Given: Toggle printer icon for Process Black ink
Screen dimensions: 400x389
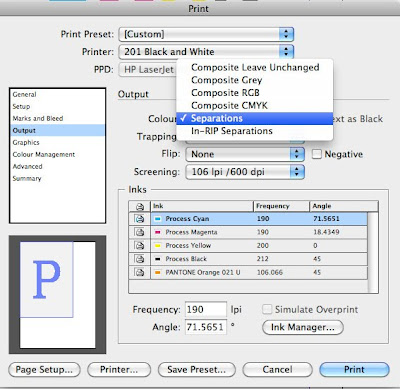Looking at the screenshot, I should pos(140,259).
